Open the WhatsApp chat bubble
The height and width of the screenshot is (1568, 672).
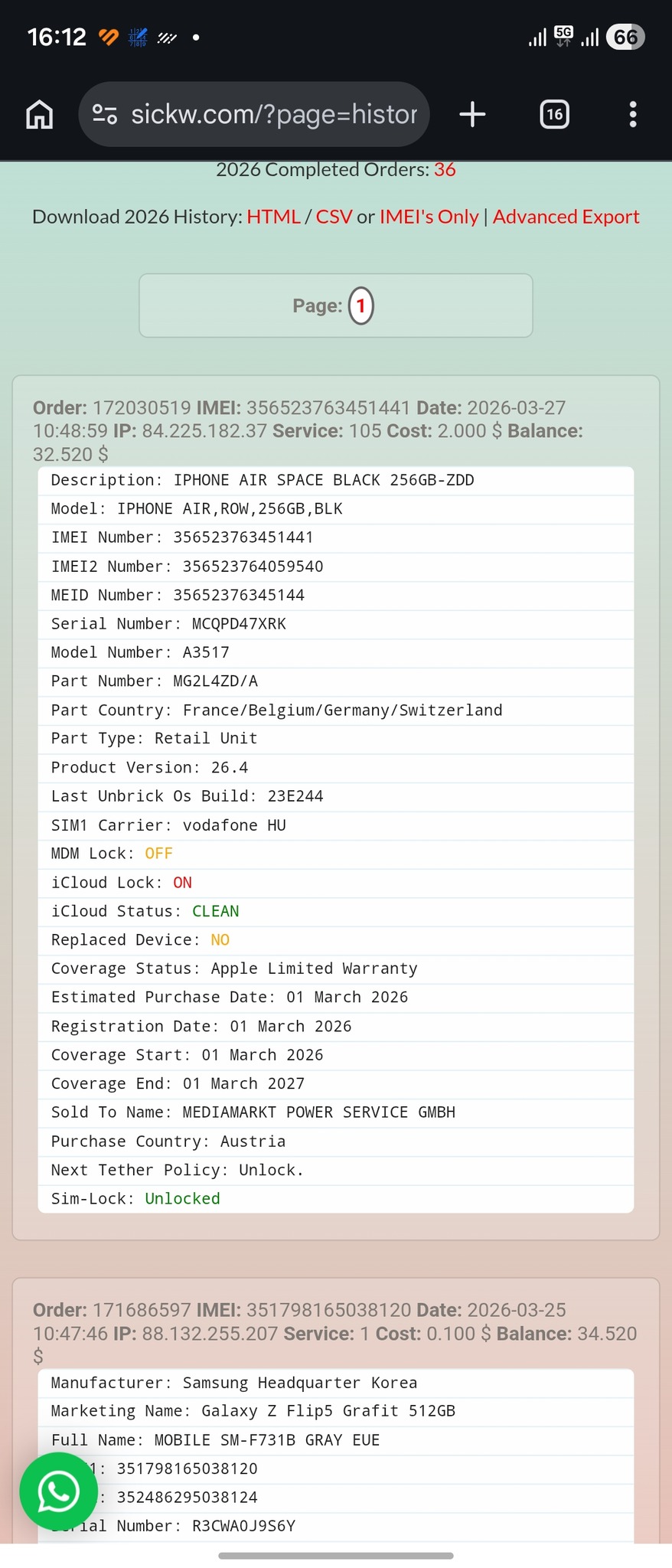click(x=59, y=1491)
